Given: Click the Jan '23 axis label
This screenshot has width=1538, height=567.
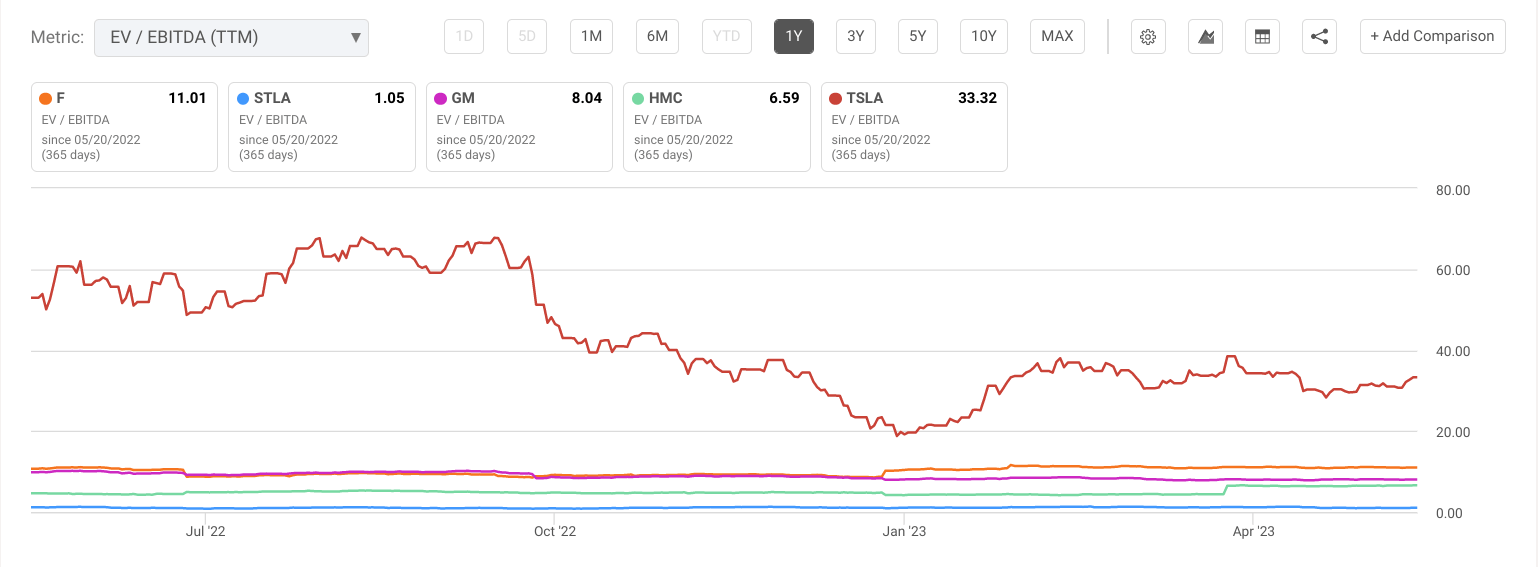Looking at the screenshot, I should [x=904, y=532].
